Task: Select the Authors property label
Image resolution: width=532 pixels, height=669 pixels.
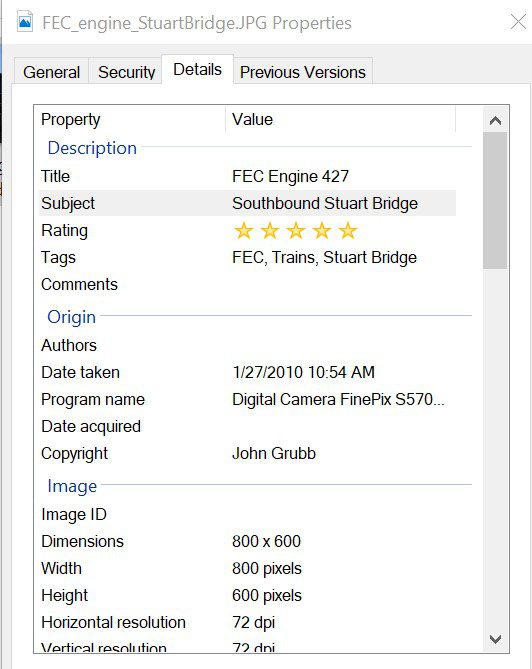Action: click(x=69, y=345)
